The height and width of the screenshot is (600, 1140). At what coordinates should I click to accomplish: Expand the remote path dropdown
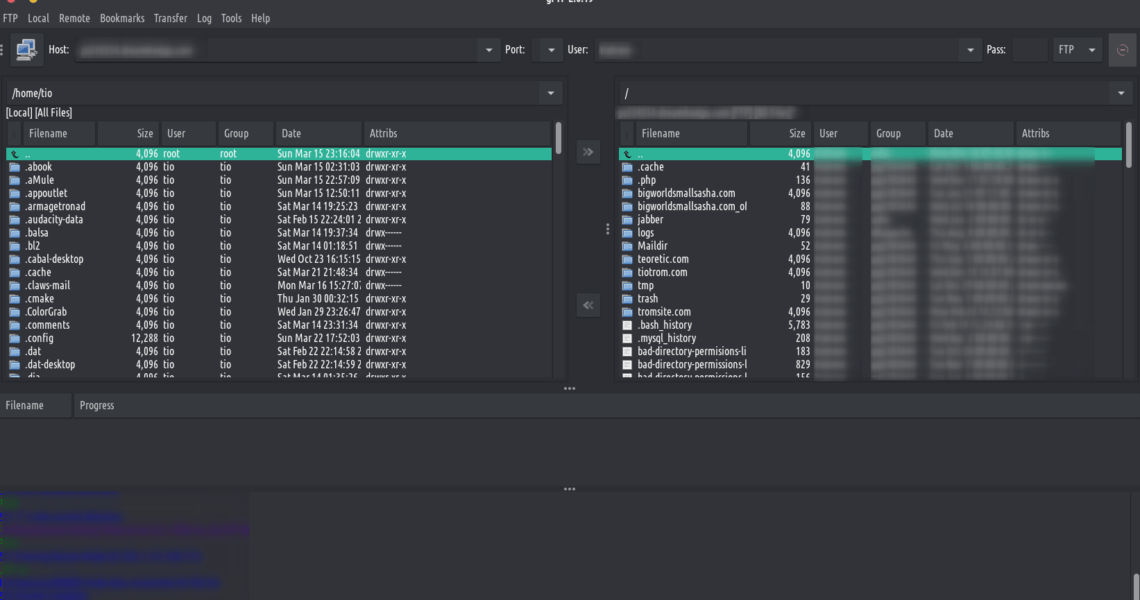[x=1119, y=93]
